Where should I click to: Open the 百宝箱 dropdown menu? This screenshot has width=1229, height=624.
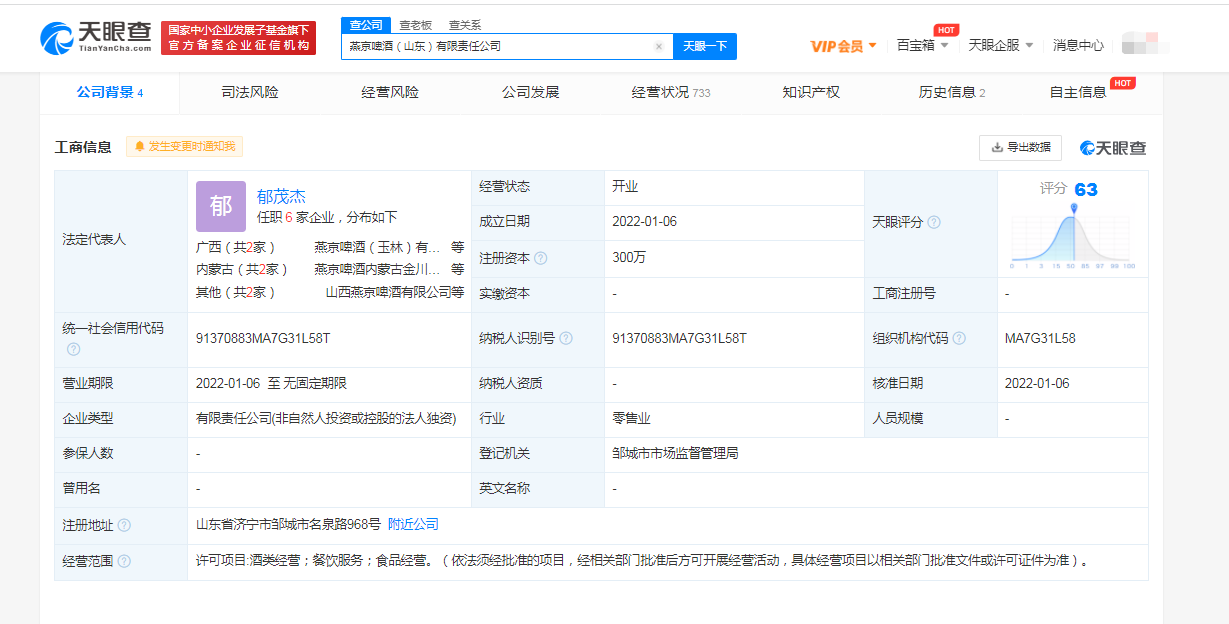click(922, 45)
